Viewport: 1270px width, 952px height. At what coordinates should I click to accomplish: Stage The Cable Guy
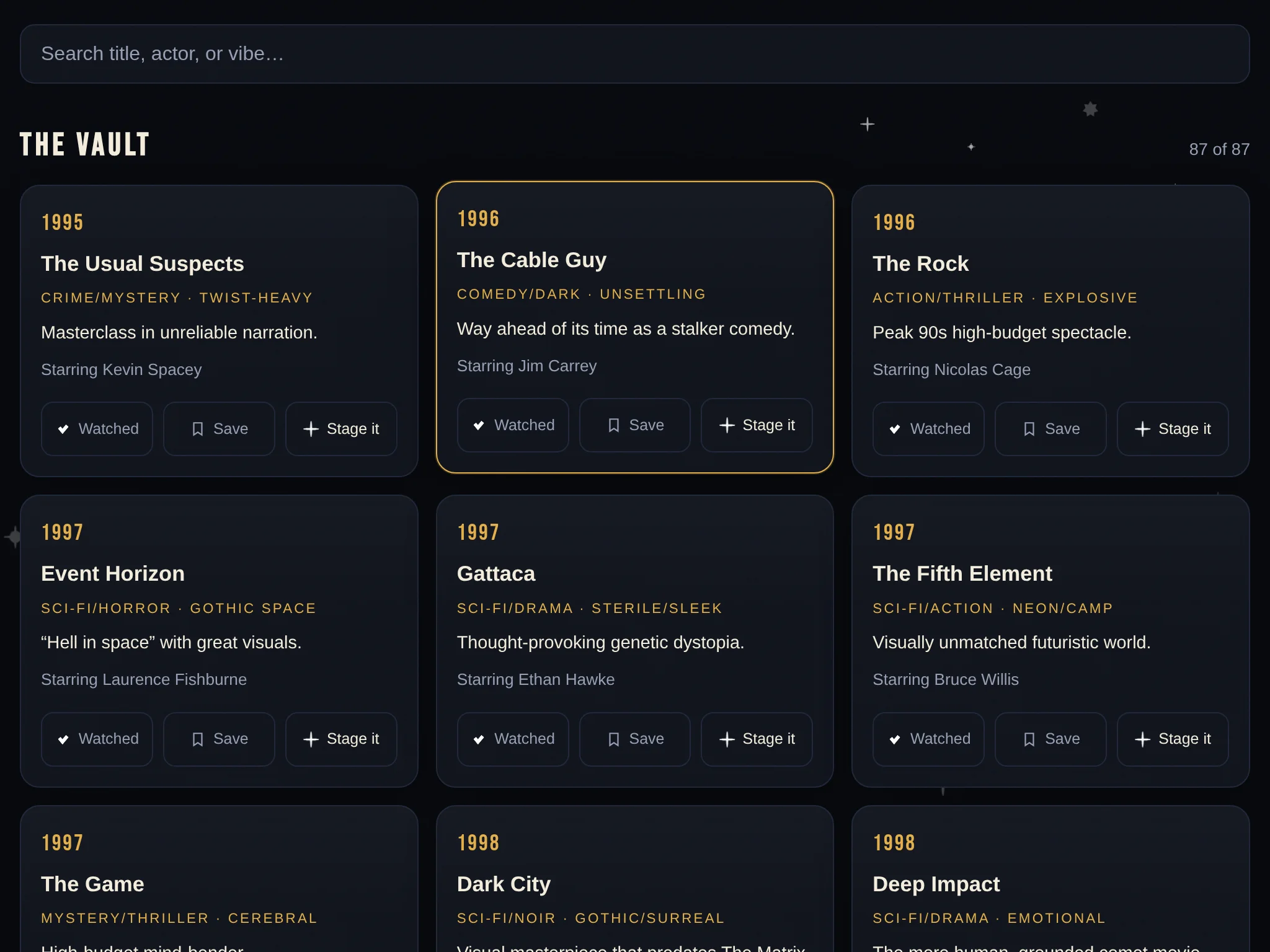(x=757, y=425)
